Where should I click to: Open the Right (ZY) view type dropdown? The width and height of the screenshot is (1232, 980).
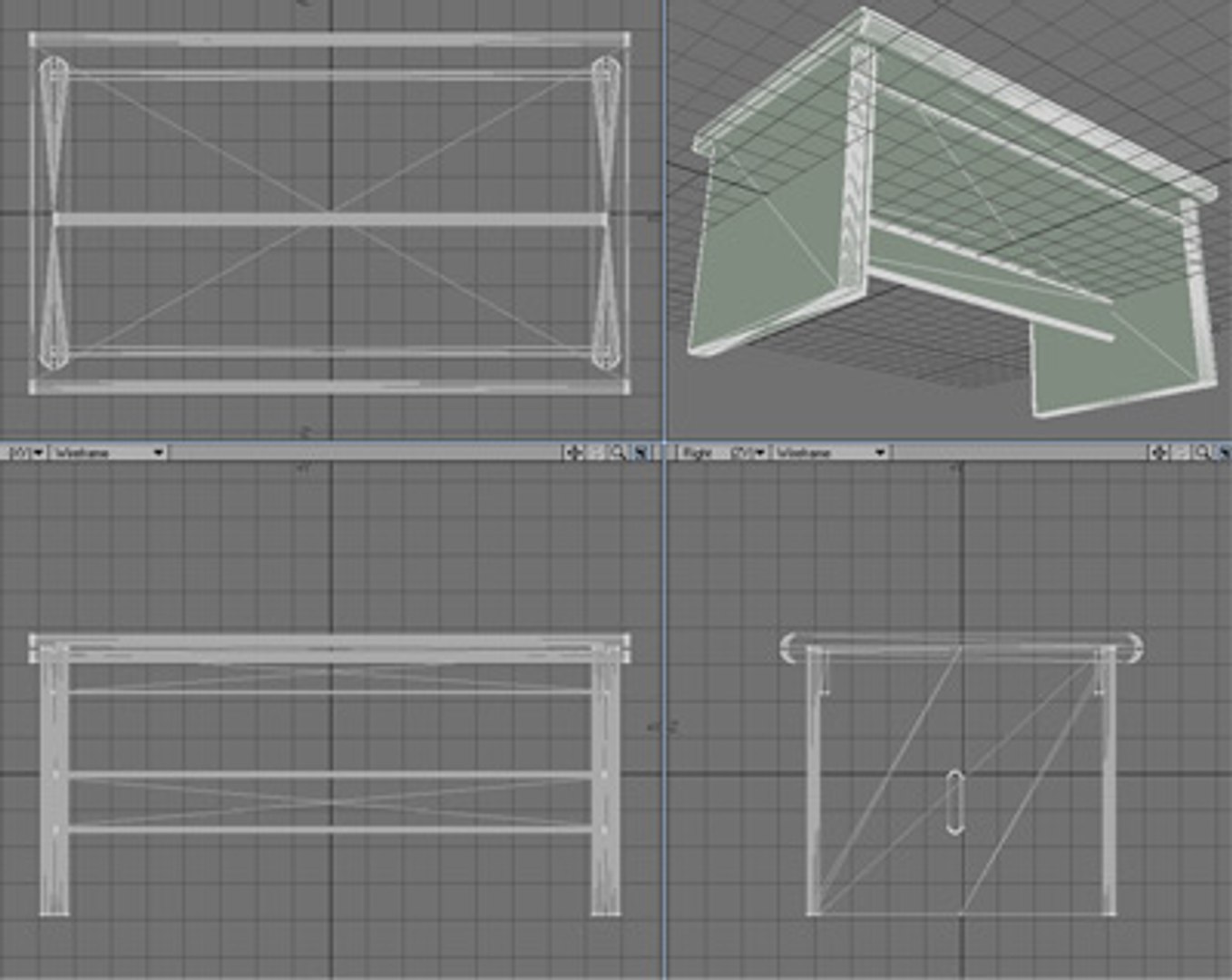point(724,452)
